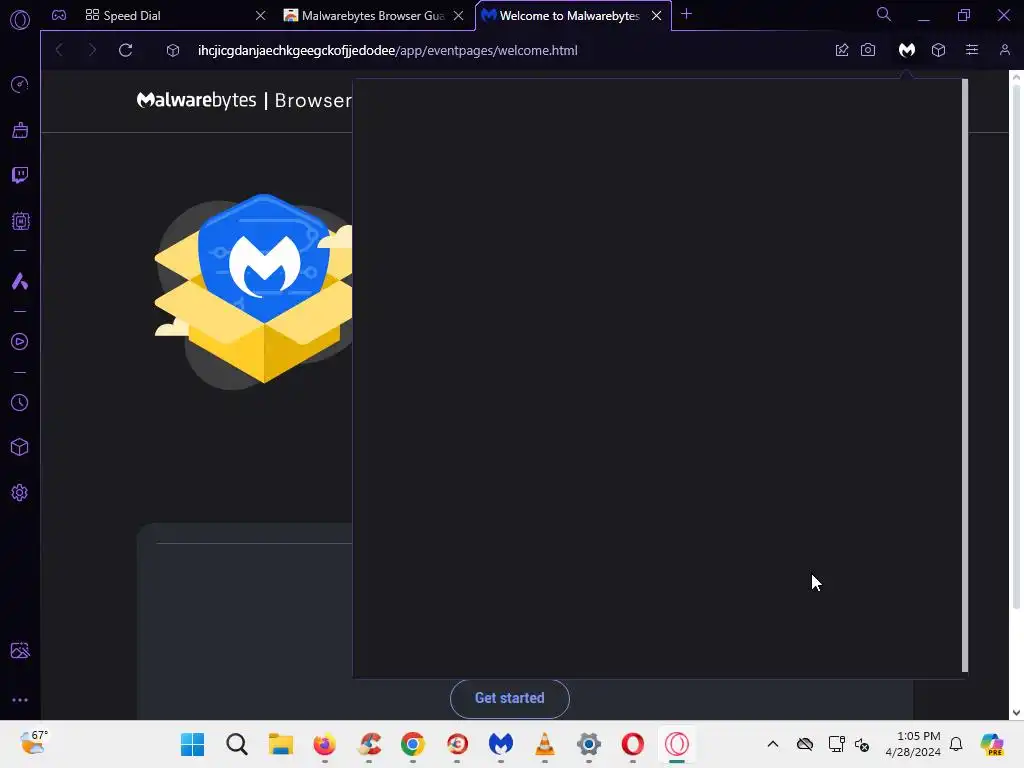Open GX Cleaner in sidebar
The height and width of the screenshot is (768, 1024).
20,130
